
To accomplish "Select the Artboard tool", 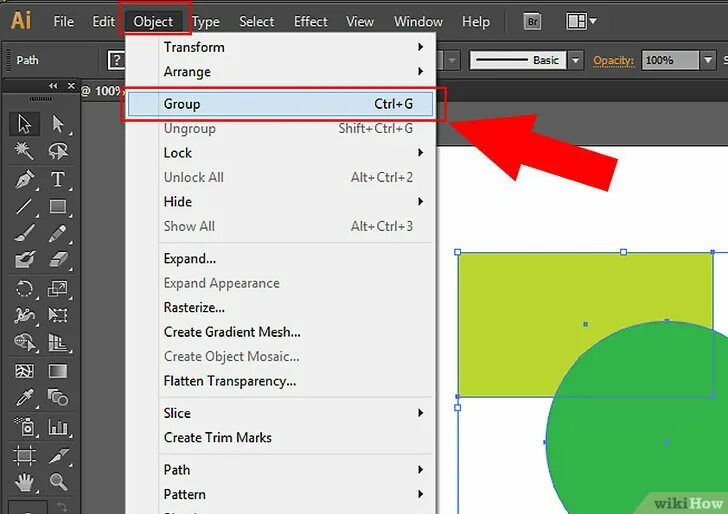I will click(24, 455).
